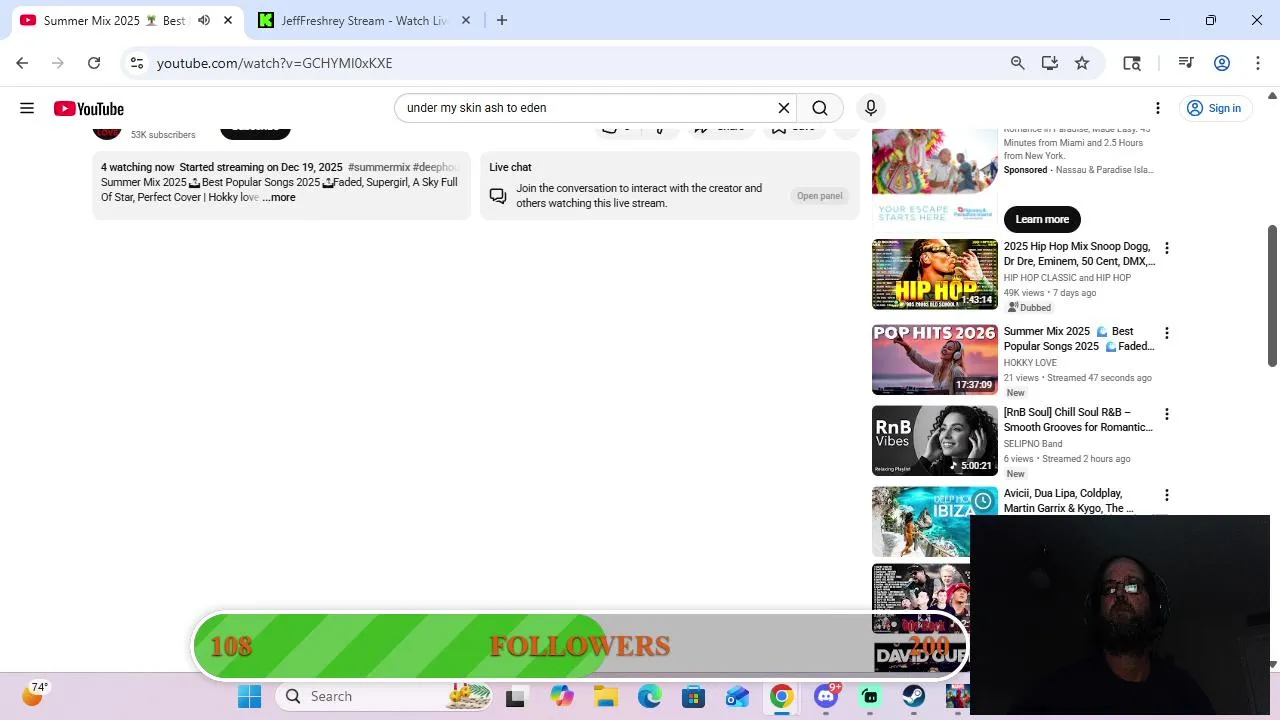Bookmark this page with the star
This screenshot has height=720, width=1280.
[1082, 63]
